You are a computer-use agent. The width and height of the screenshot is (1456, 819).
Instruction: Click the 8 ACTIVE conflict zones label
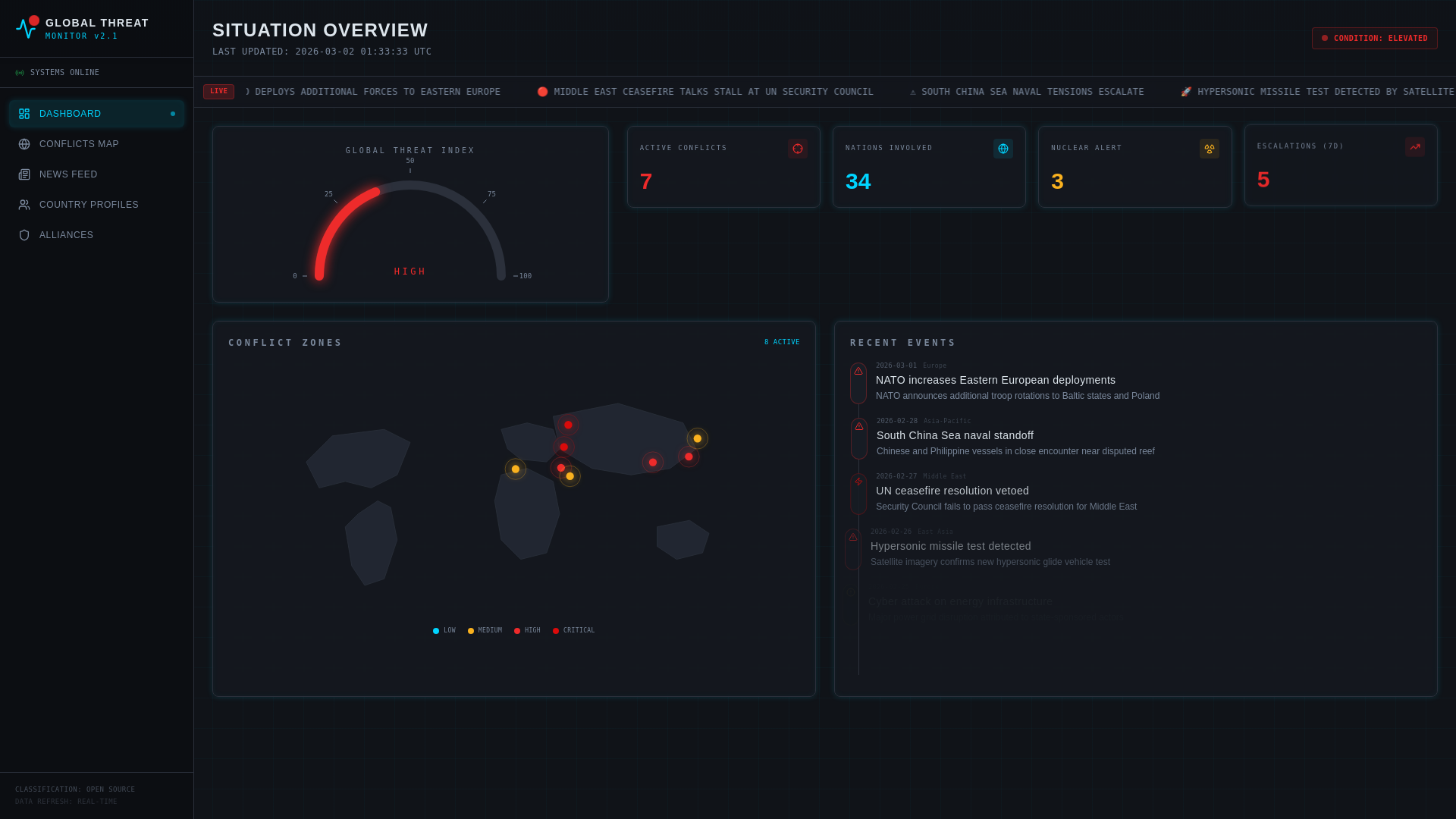point(782,342)
